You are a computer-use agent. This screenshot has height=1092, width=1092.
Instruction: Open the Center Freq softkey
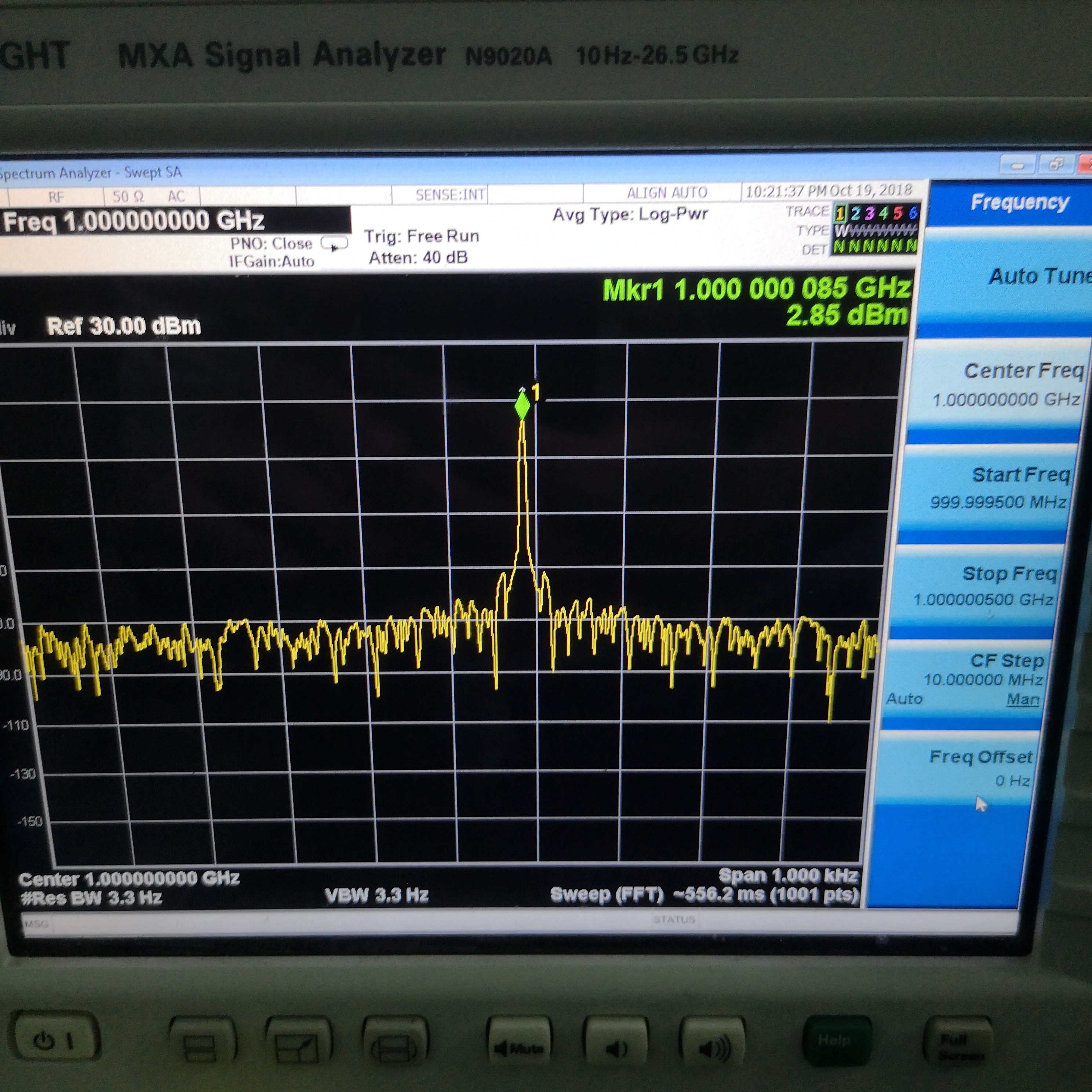1006,384
